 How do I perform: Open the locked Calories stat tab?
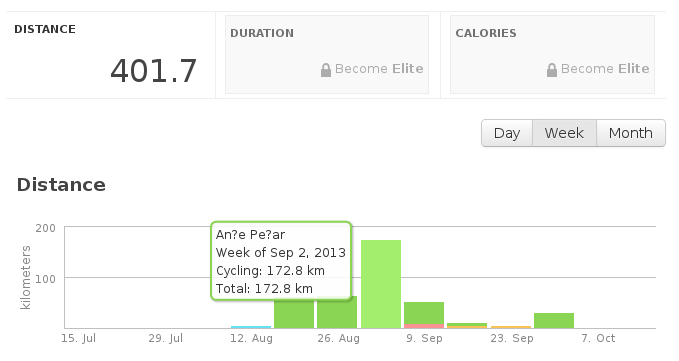click(552, 55)
